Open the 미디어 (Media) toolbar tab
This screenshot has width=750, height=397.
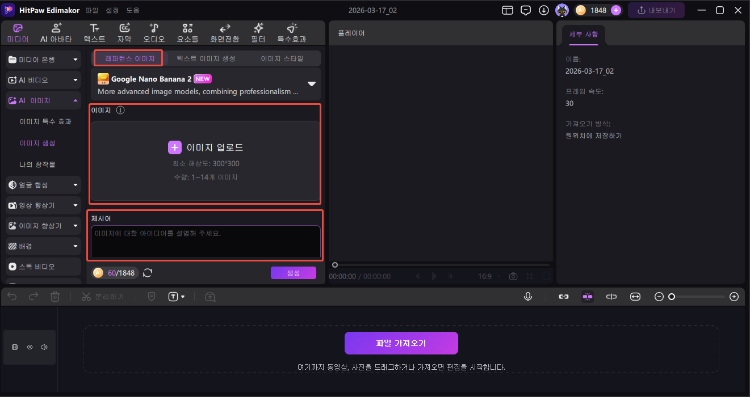(18, 33)
